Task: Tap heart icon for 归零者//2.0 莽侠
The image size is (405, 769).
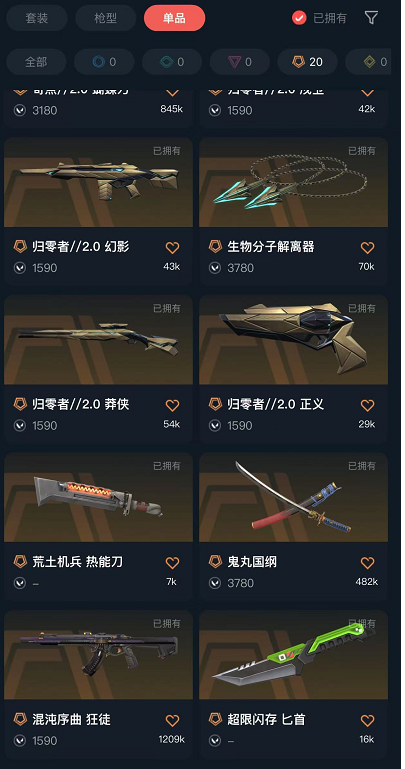Action: coord(172,406)
